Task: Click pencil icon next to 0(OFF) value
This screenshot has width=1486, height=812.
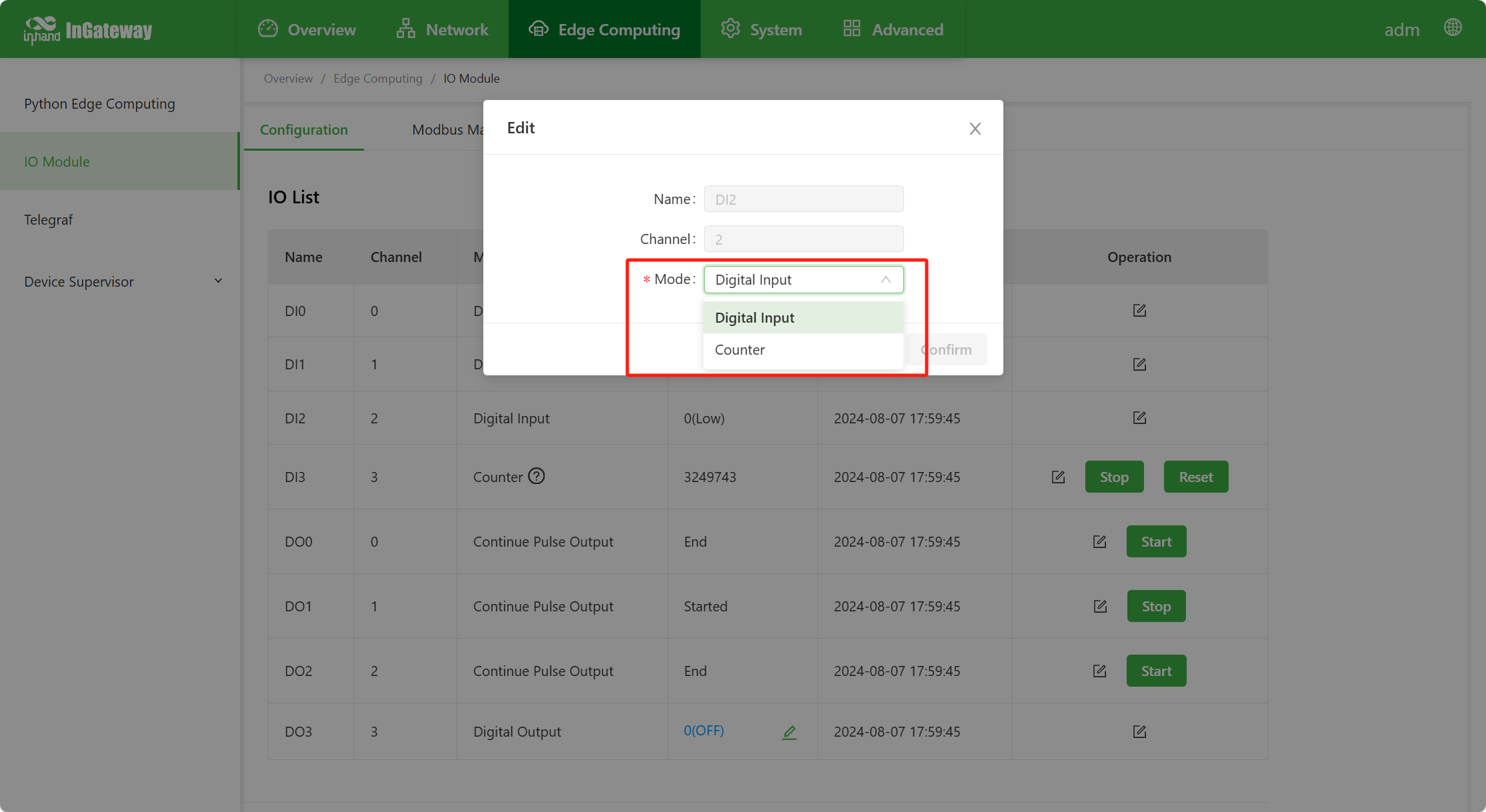Action: tap(789, 732)
